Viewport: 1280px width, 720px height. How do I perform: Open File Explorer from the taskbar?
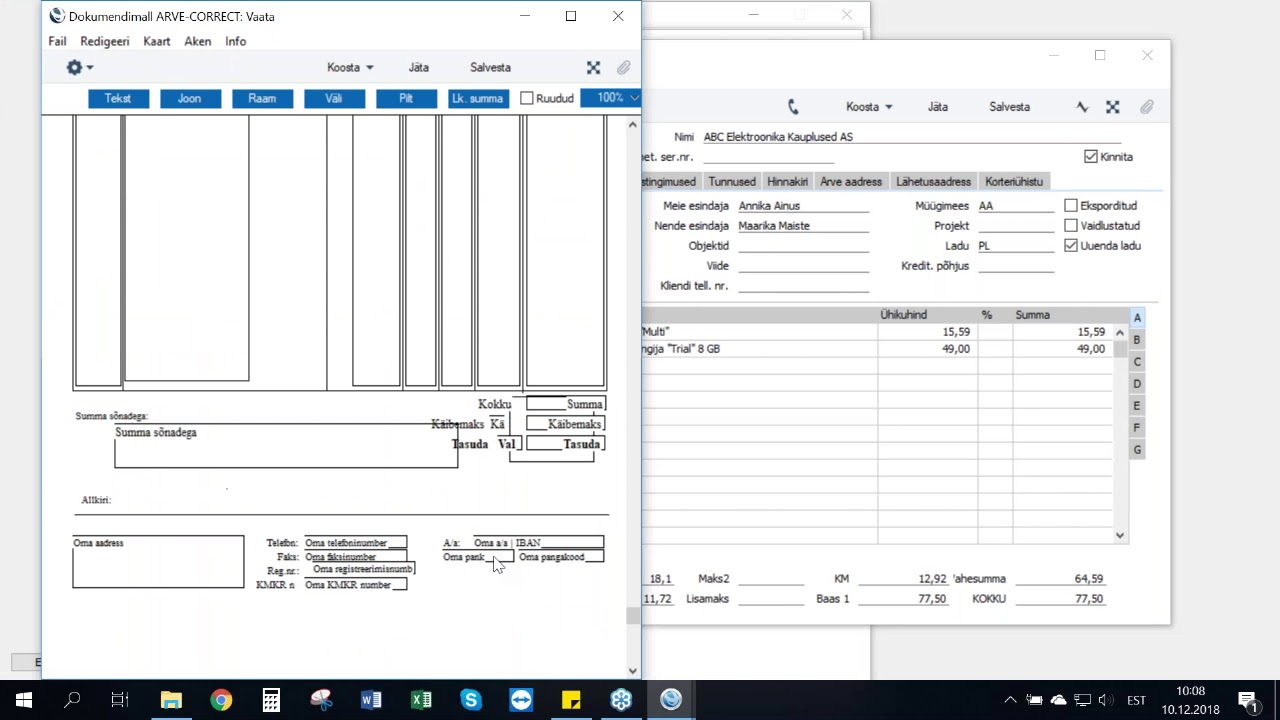point(171,700)
